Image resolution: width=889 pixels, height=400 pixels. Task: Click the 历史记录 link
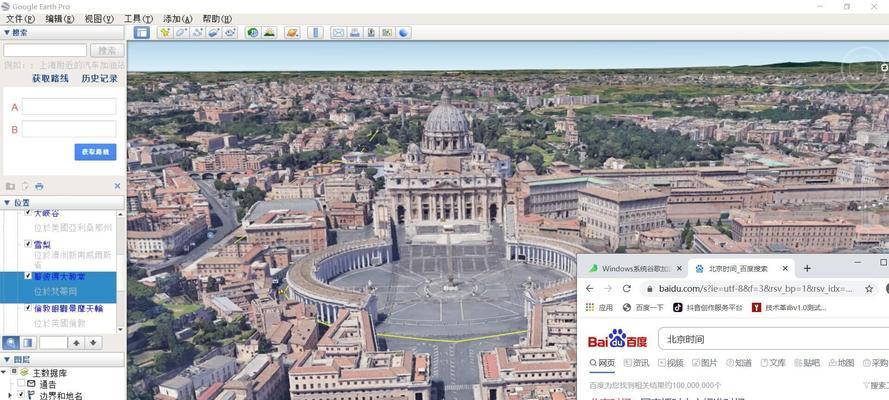click(x=100, y=79)
